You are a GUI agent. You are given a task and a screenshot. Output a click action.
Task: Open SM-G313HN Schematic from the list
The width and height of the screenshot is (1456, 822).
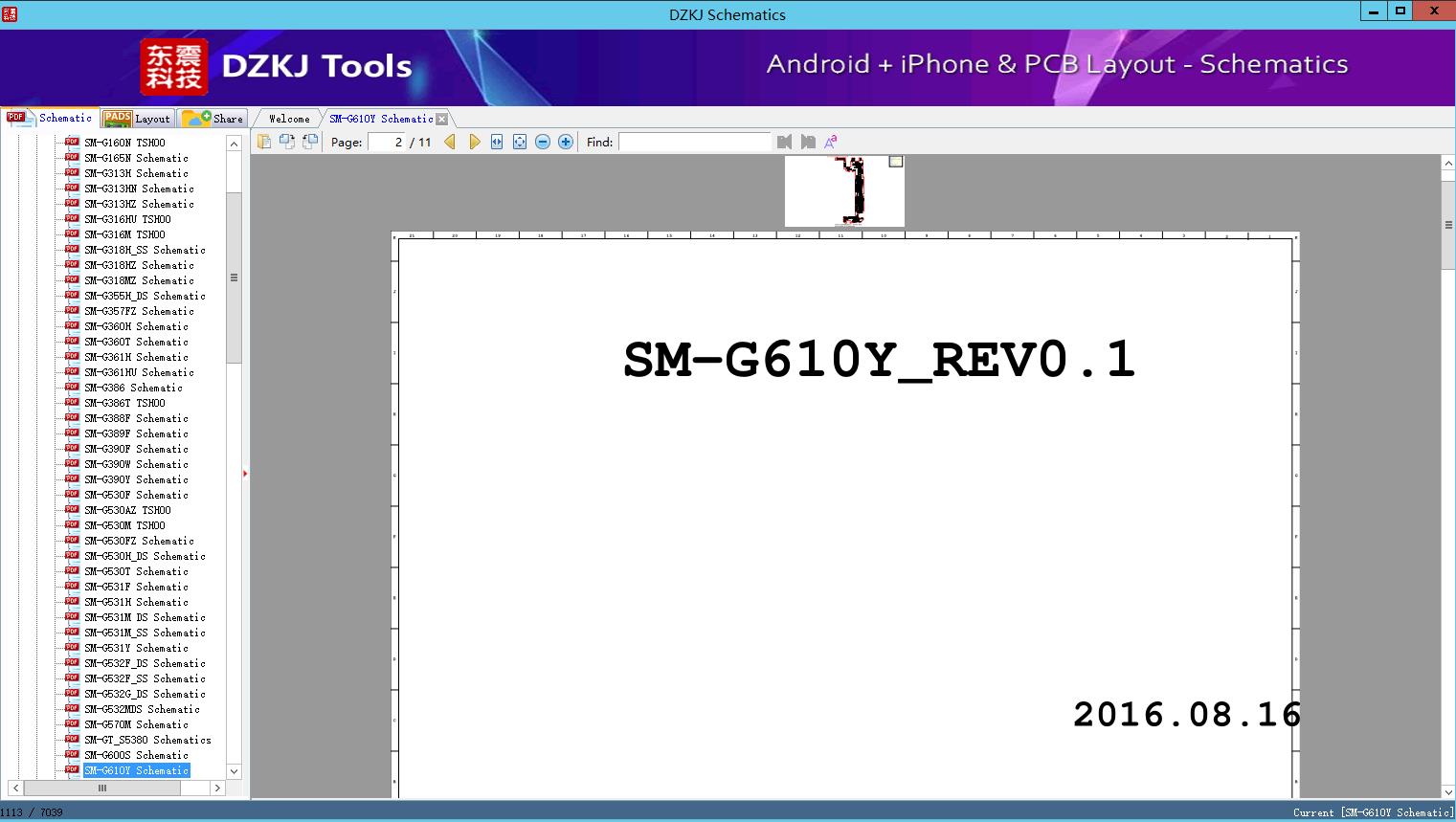coord(139,189)
